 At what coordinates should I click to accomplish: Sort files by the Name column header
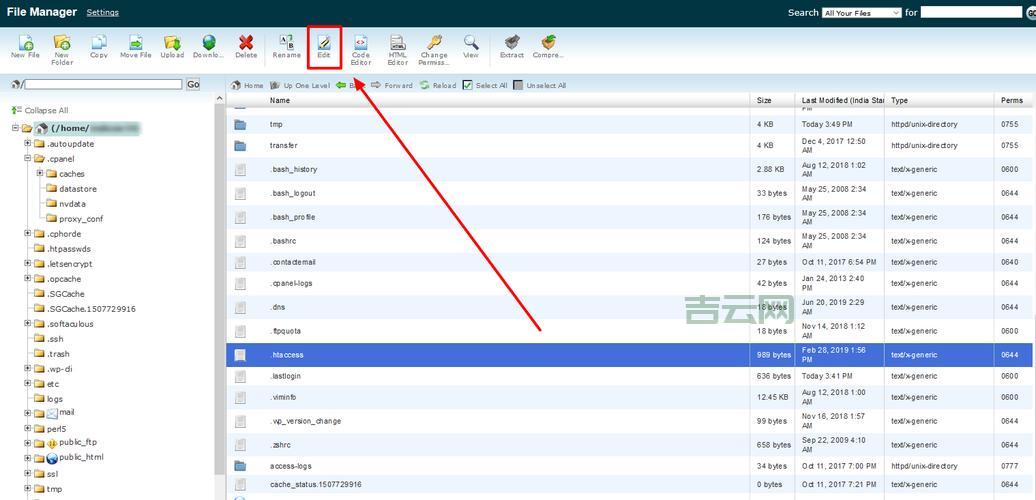tap(280, 100)
